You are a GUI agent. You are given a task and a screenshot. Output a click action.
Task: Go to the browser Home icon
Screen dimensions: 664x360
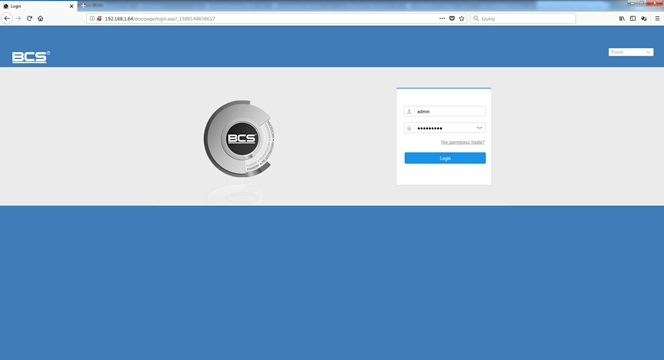coord(41,19)
